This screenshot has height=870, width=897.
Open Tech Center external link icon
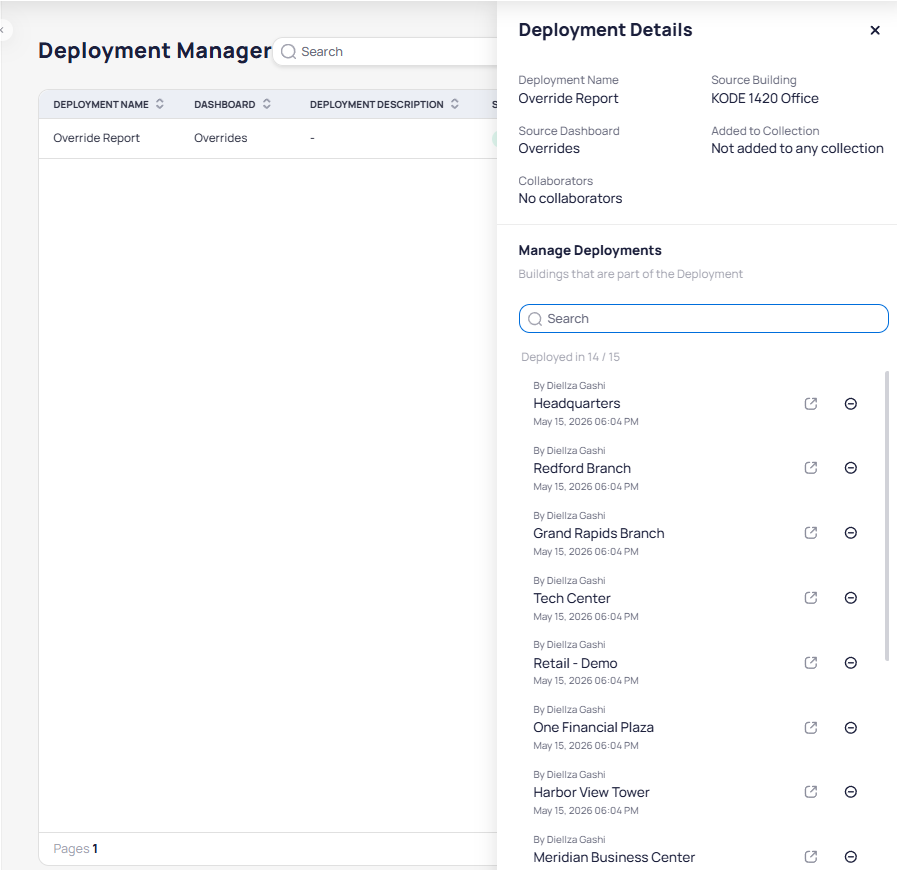pos(810,598)
